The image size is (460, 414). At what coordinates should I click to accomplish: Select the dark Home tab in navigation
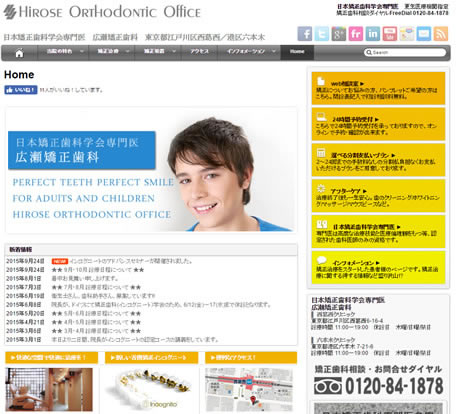[297, 52]
